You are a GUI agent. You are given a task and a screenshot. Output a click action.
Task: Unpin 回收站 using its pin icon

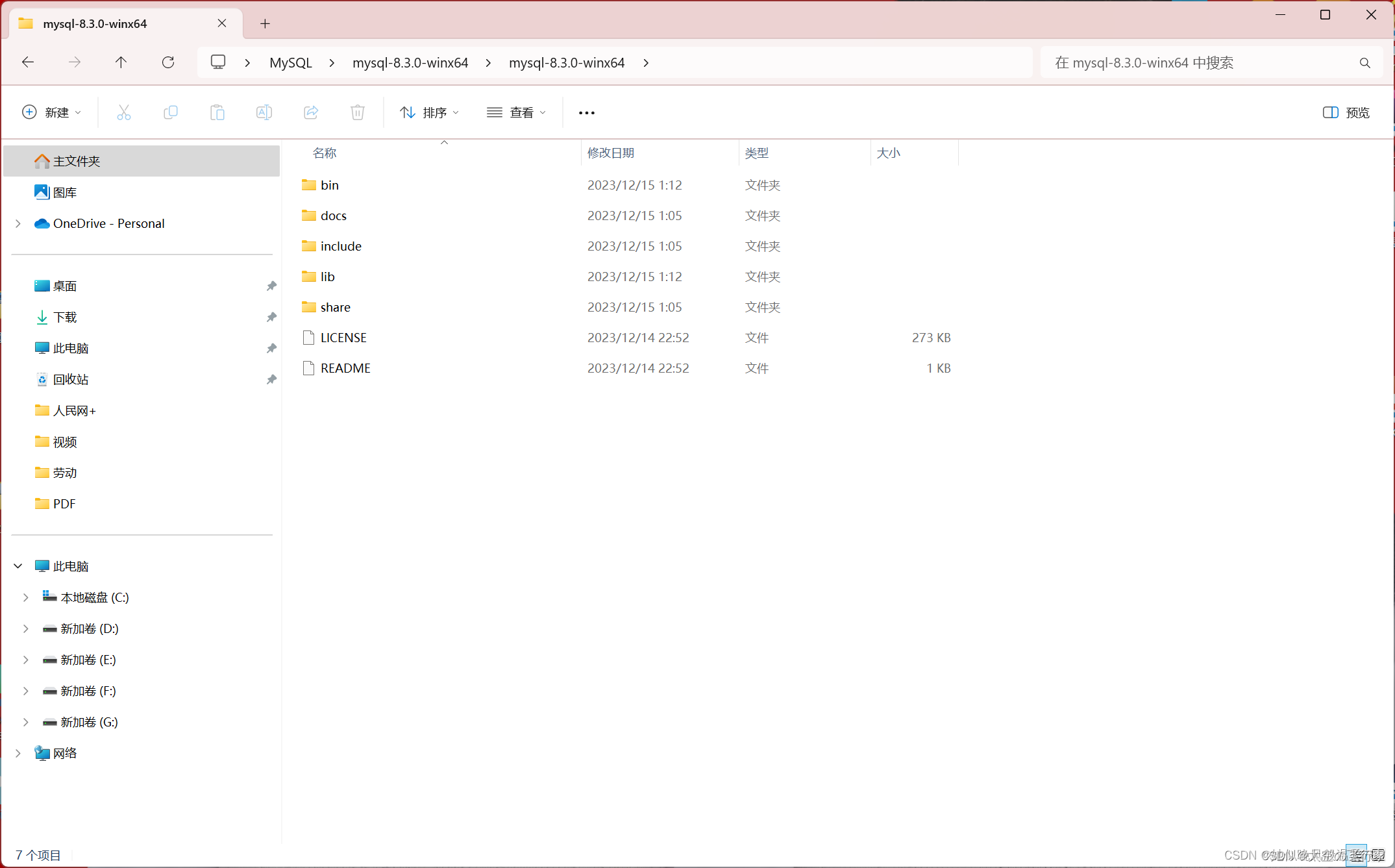(271, 379)
